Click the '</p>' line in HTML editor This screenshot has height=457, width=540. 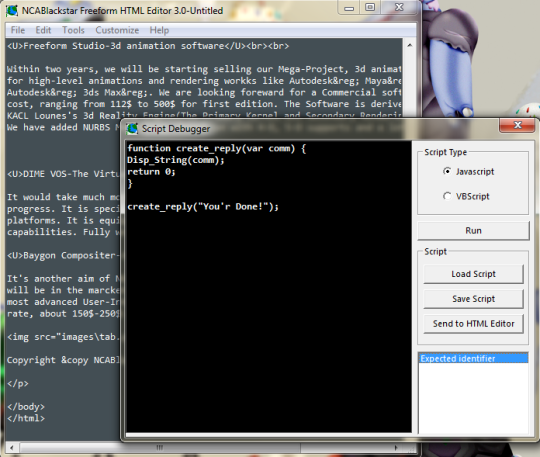click(x=18, y=383)
